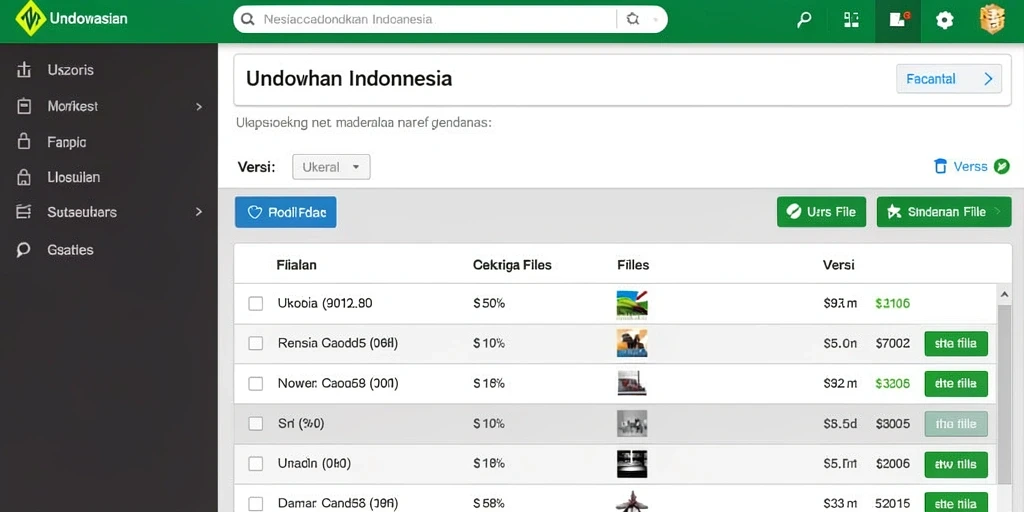Click the Sindenan Fille button

(944, 212)
